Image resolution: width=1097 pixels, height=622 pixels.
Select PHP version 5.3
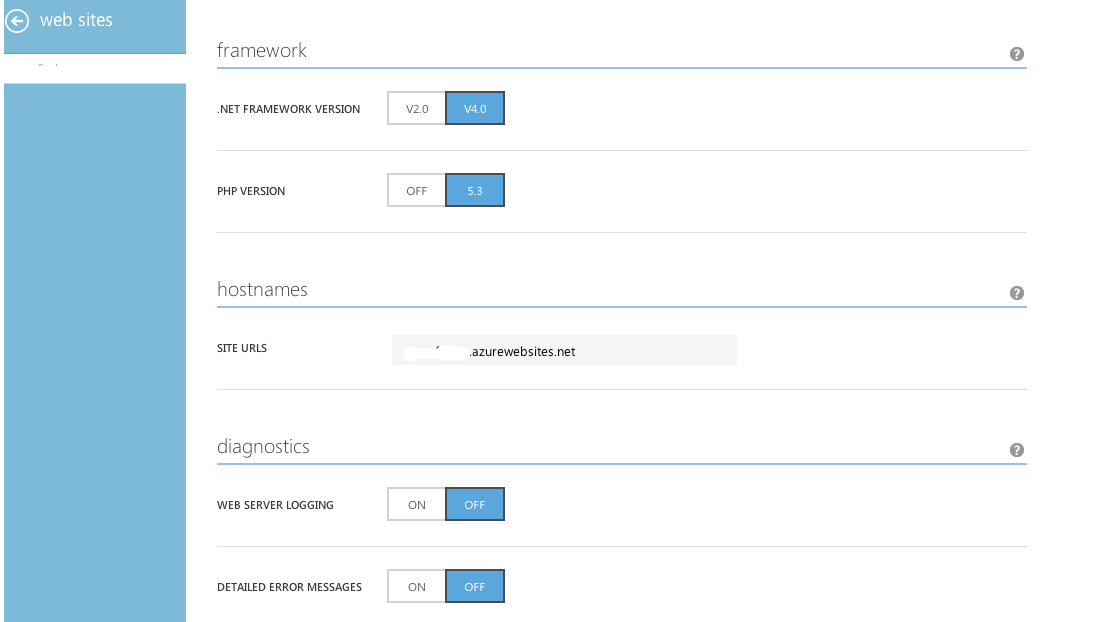[475, 190]
